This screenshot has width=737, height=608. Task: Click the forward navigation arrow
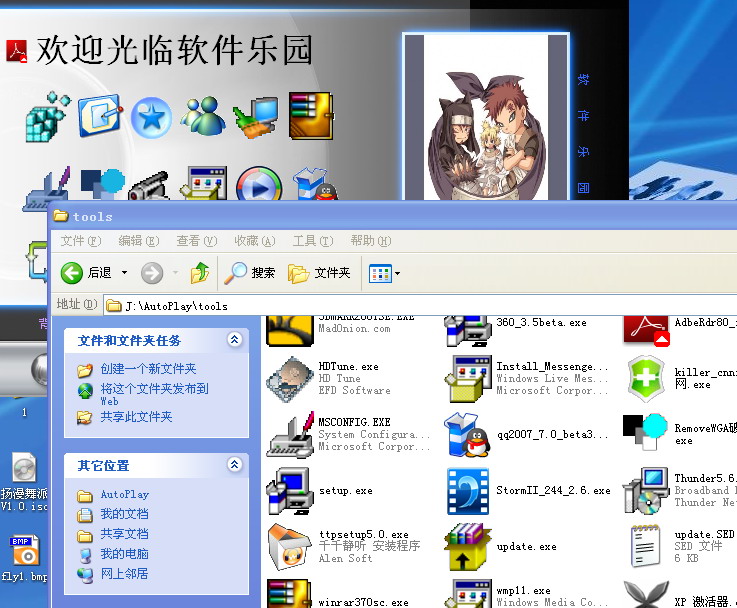[x=152, y=273]
